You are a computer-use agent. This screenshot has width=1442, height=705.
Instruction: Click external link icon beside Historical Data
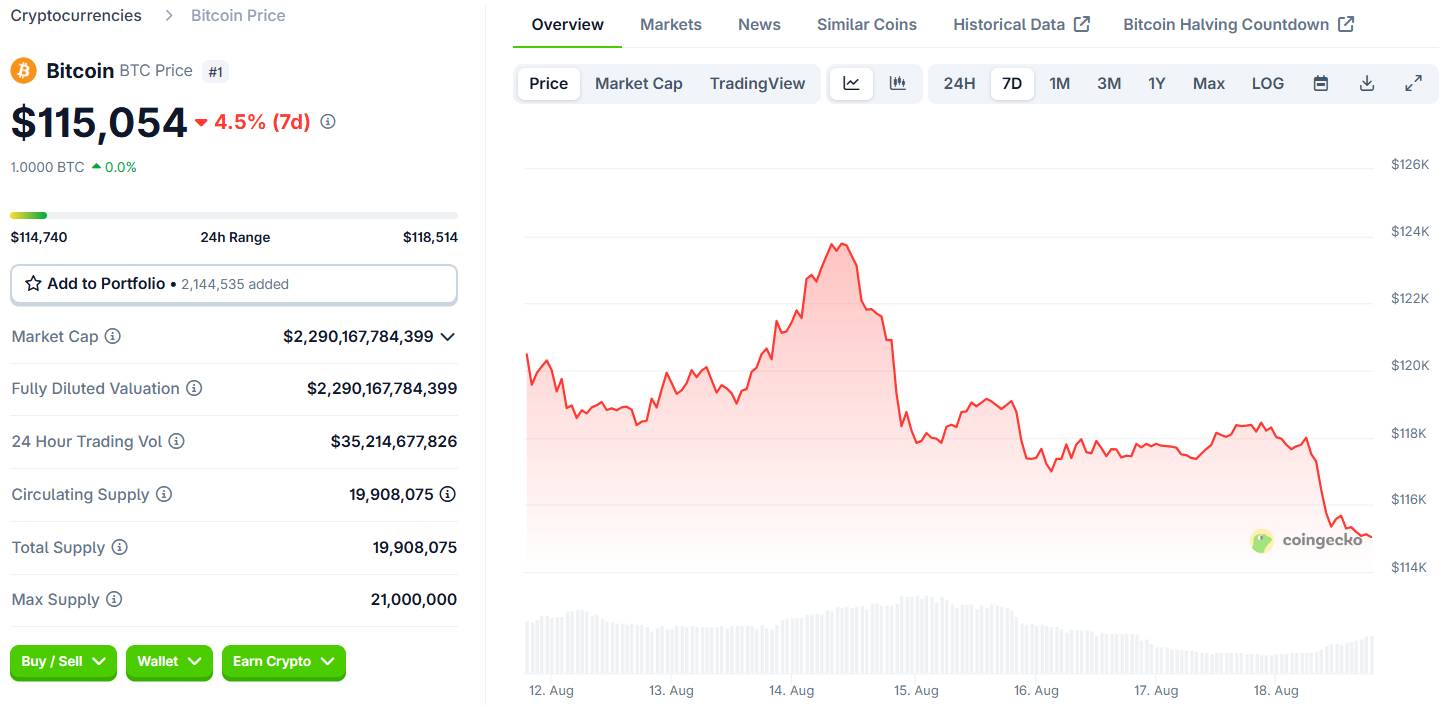pyautogui.click(x=1082, y=24)
